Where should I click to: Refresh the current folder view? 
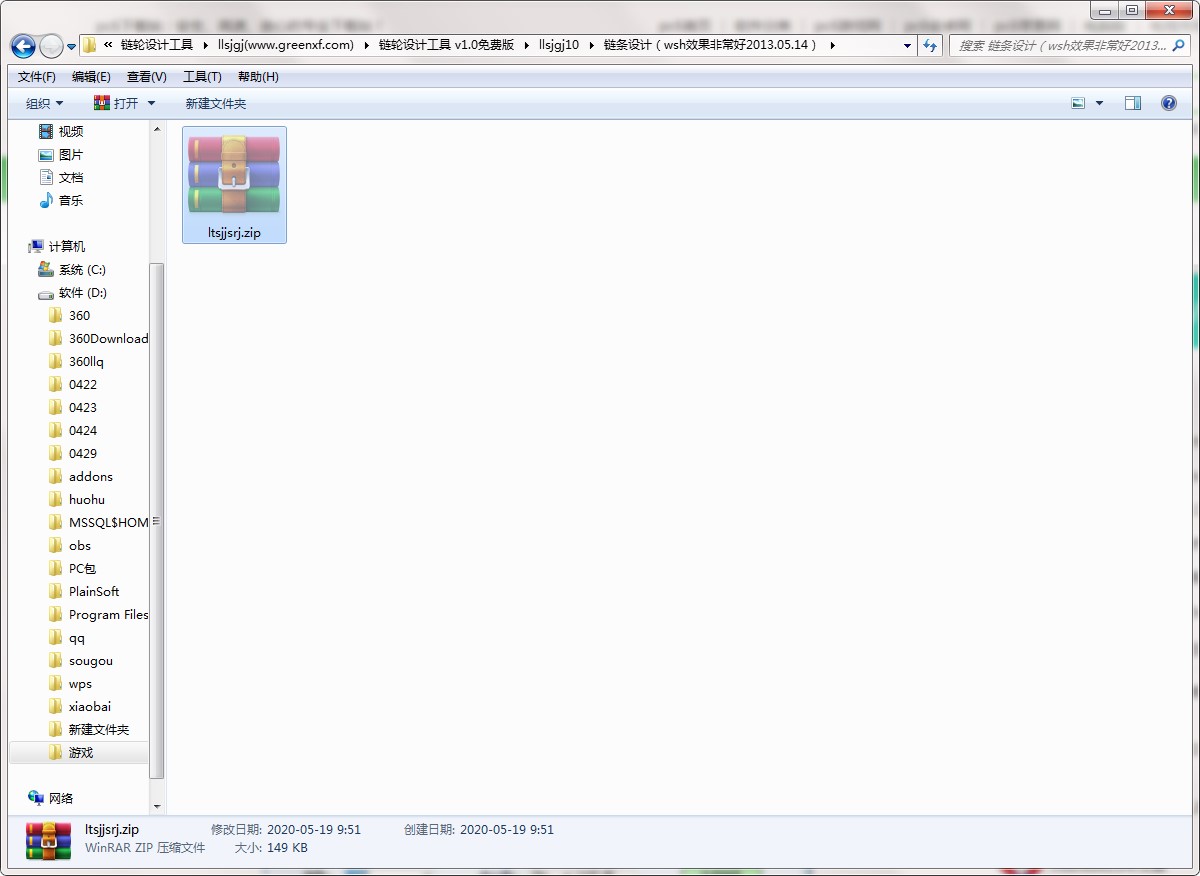931,45
